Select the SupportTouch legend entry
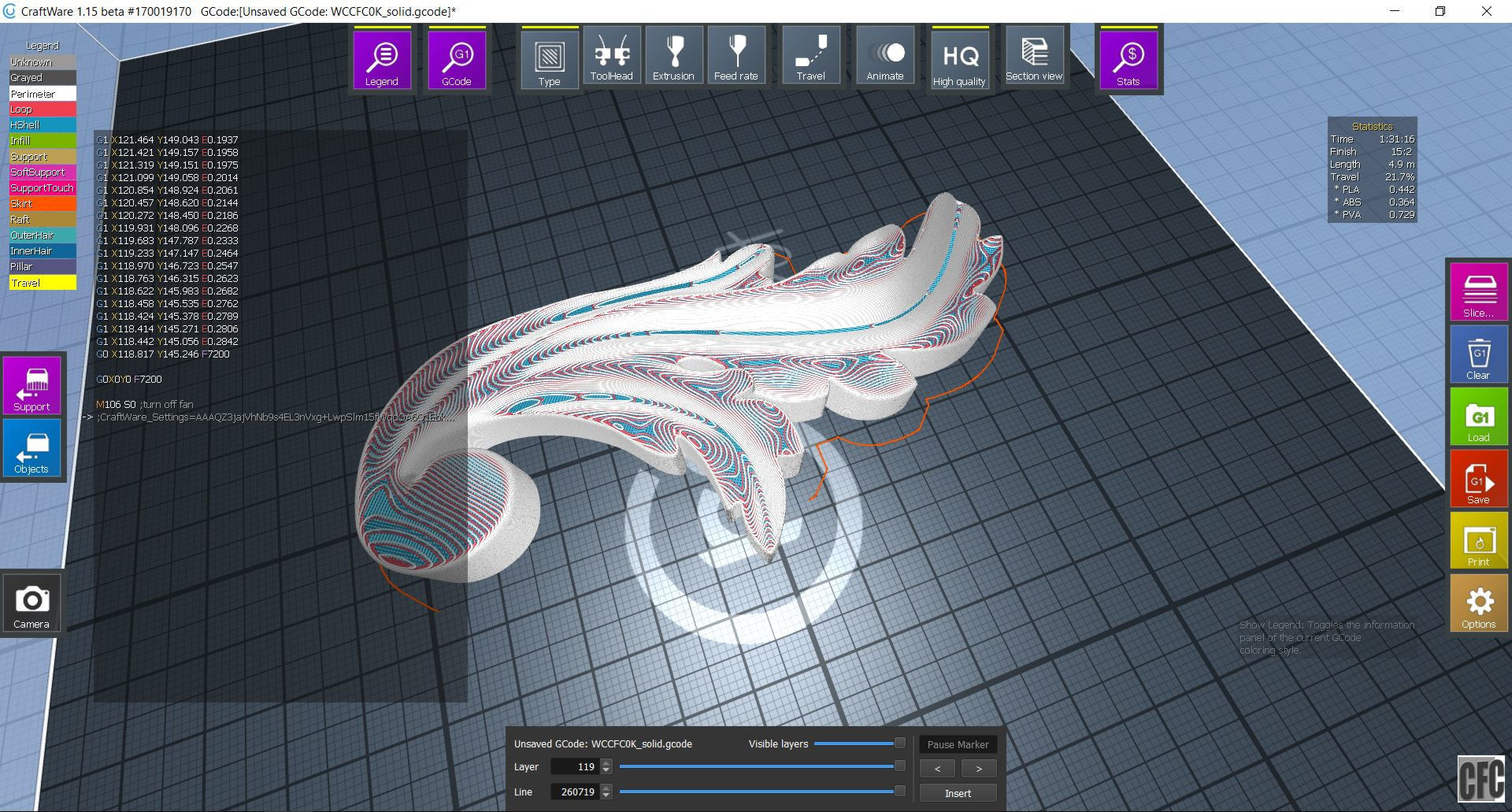The width and height of the screenshot is (1512, 812). 43,188
